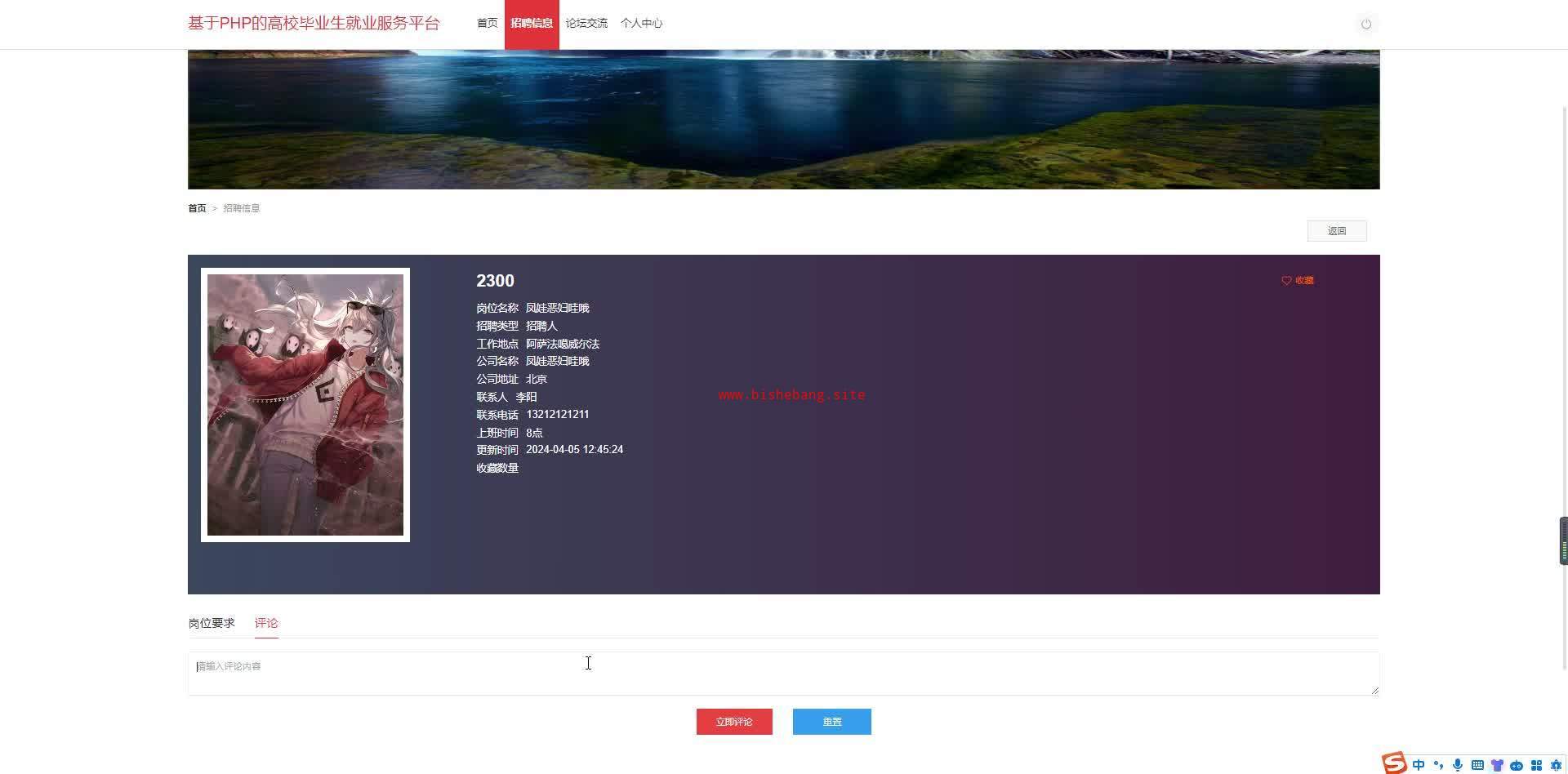Image resolution: width=1568 pixels, height=774 pixels.
Task: Click 上班时间 value 8点
Action: click(534, 433)
